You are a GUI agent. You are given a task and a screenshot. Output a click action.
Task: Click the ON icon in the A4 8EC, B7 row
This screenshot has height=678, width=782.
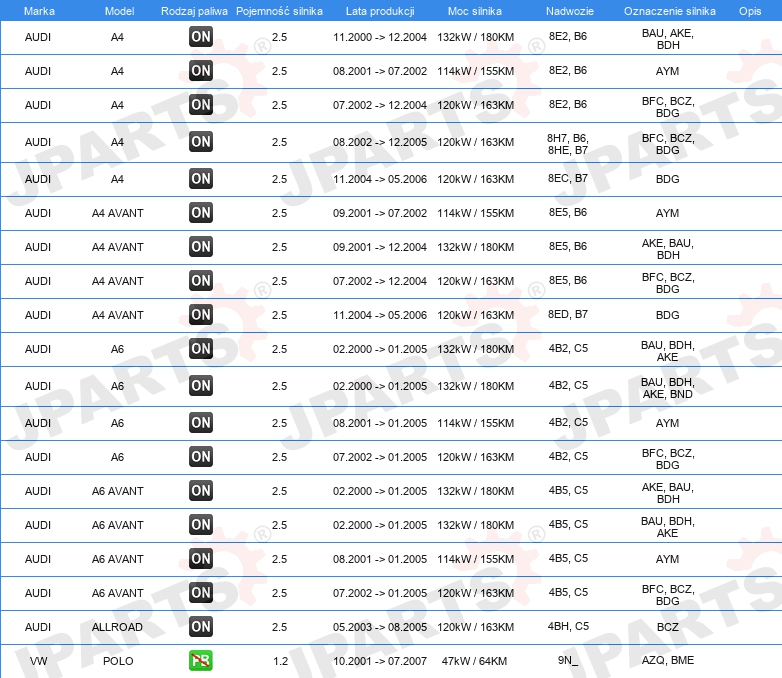click(201, 178)
